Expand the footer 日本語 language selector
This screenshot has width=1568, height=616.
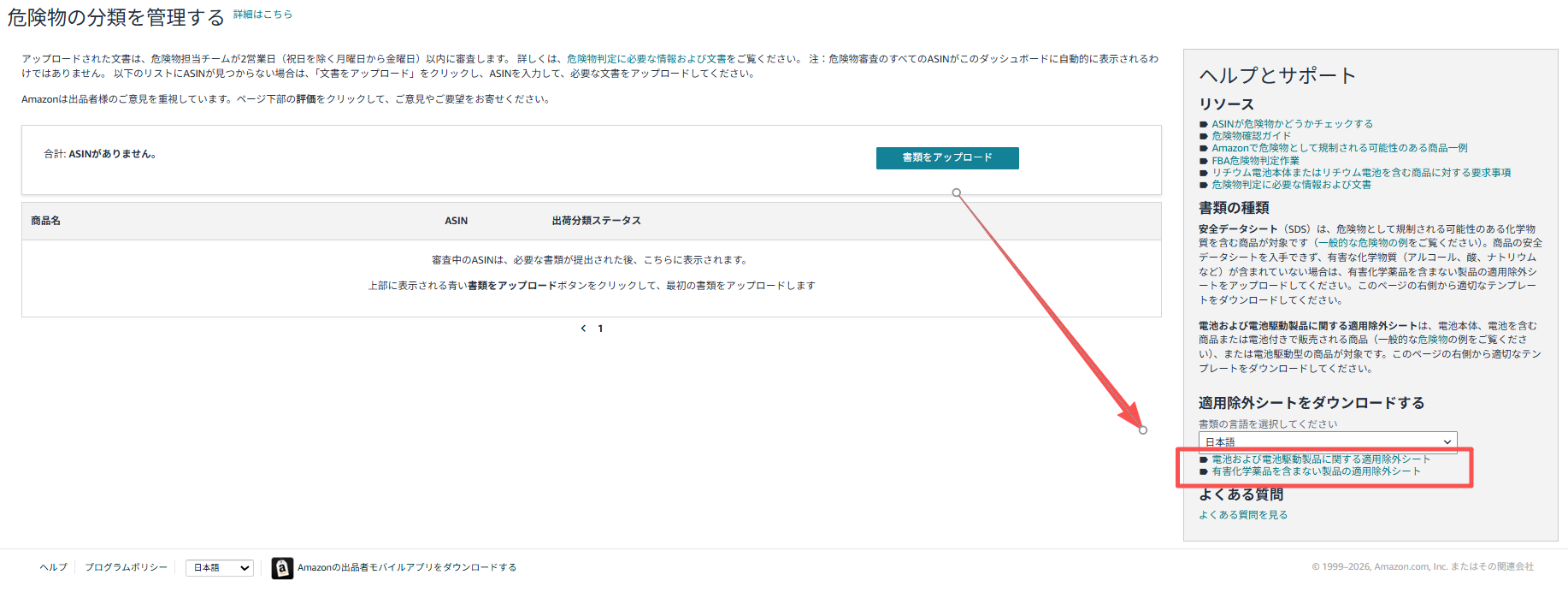220,568
